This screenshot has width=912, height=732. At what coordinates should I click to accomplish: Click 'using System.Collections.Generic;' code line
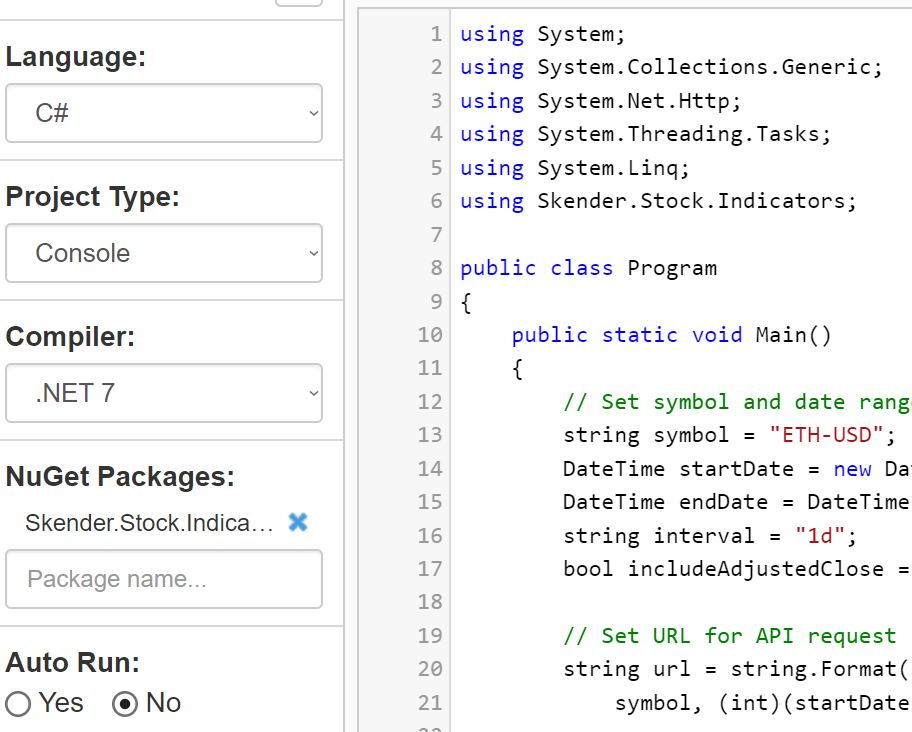[x=671, y=67]
